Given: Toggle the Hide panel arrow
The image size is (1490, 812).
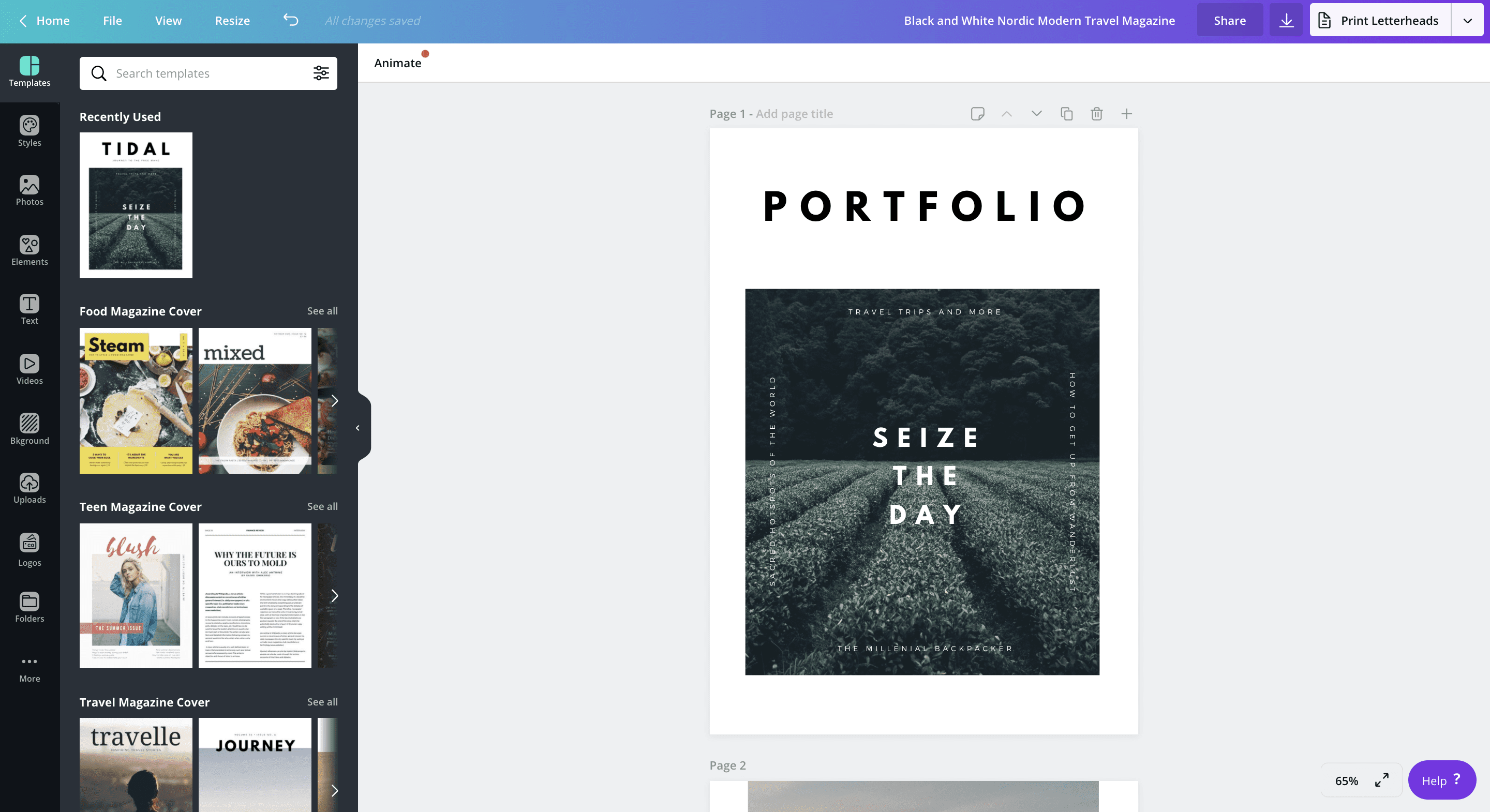Looking at the screenshot, I should pyautogui.click(x=358, y=428).
